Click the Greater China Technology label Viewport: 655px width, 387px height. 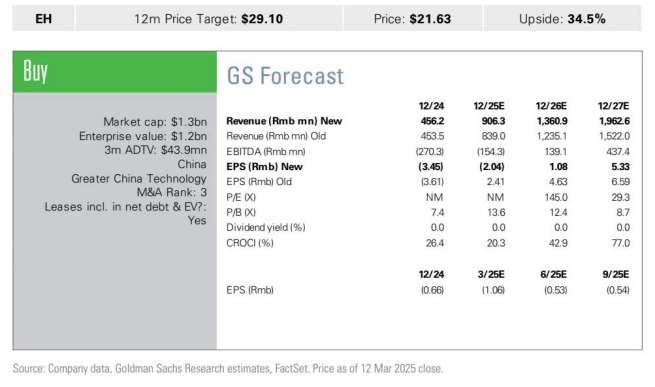pyautogui.click(x=139, y=178)
